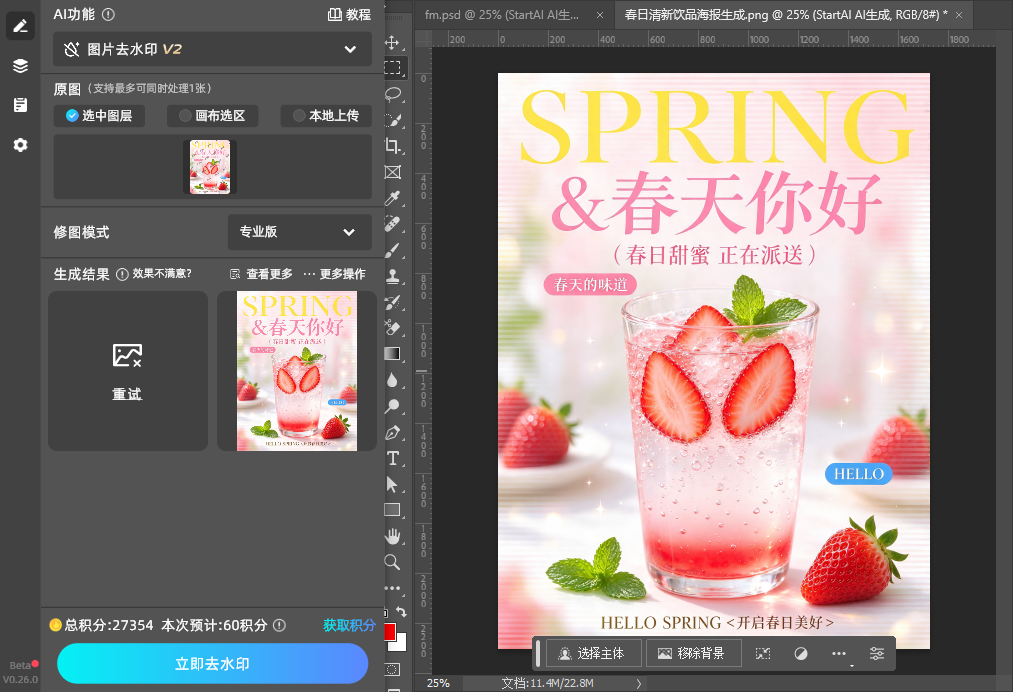
Task: Select the Crop tool
Action: click(x=392, y=145)
